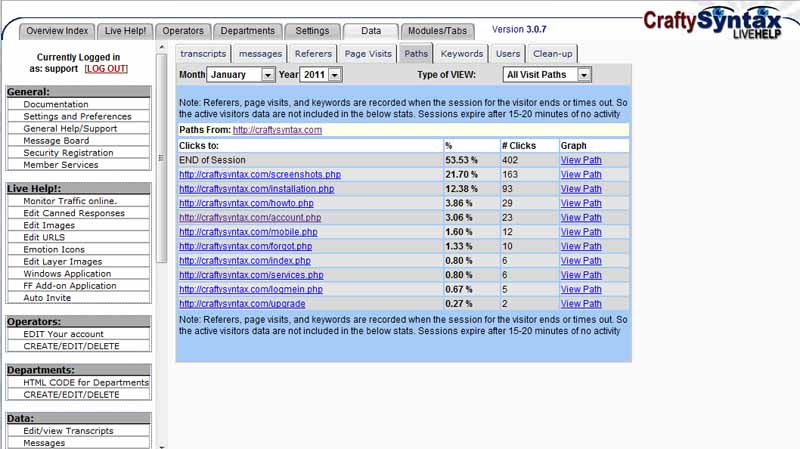The image size is (800, 449).
Task: Open the Year dropdown showing 2011
Action: (x=321, y=74)
